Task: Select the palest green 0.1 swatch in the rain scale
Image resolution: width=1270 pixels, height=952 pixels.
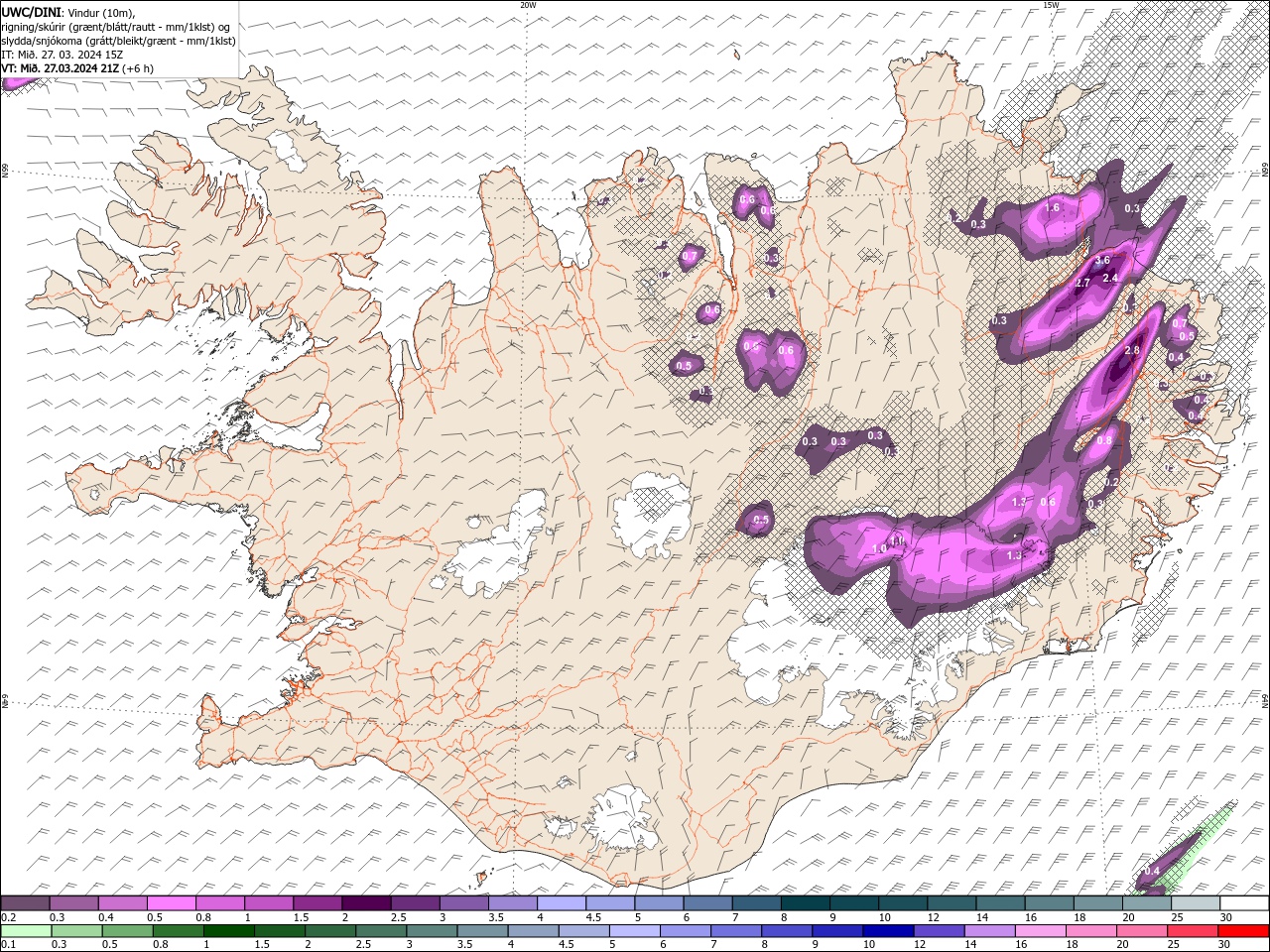Action: 26,931
